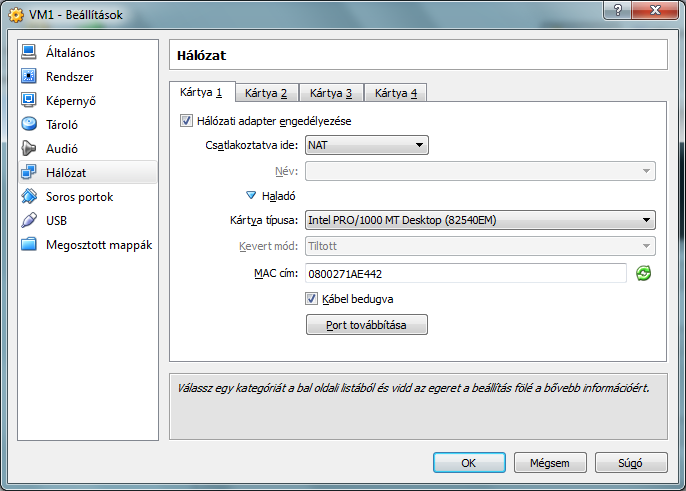686x491 pixels.
Task: Select the Audió speaker icon
Action: pos(28,148)
